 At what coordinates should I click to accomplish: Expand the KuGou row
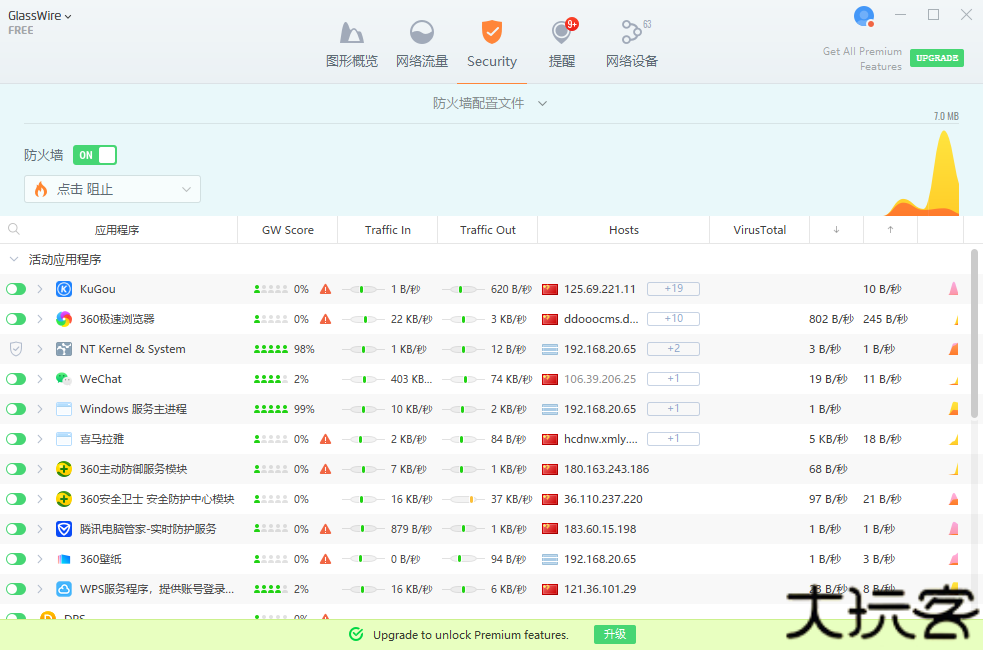(x=39, y=289)
